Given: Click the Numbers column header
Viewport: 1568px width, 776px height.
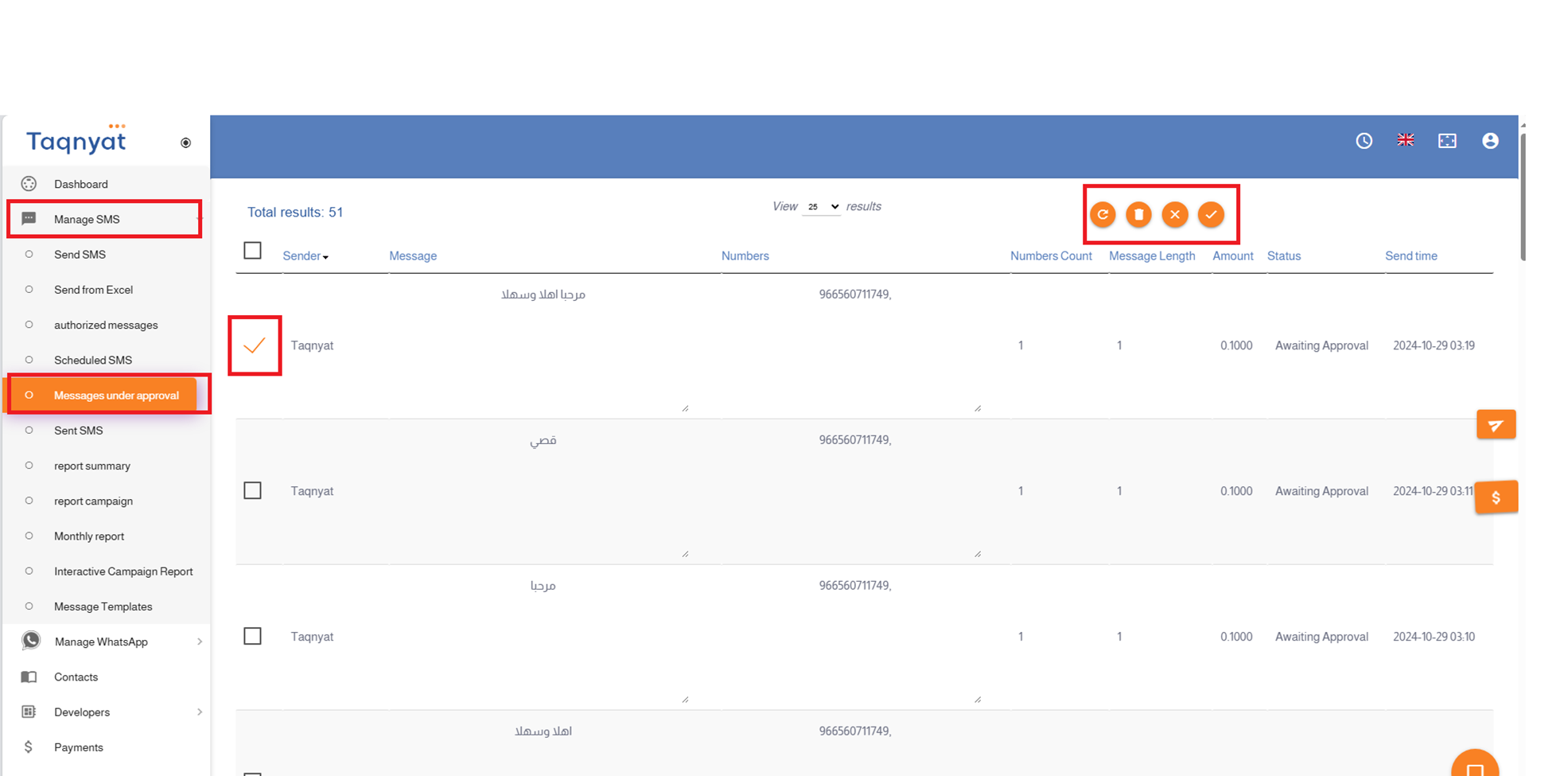Looking at the screenshot, I should (745, 256).
